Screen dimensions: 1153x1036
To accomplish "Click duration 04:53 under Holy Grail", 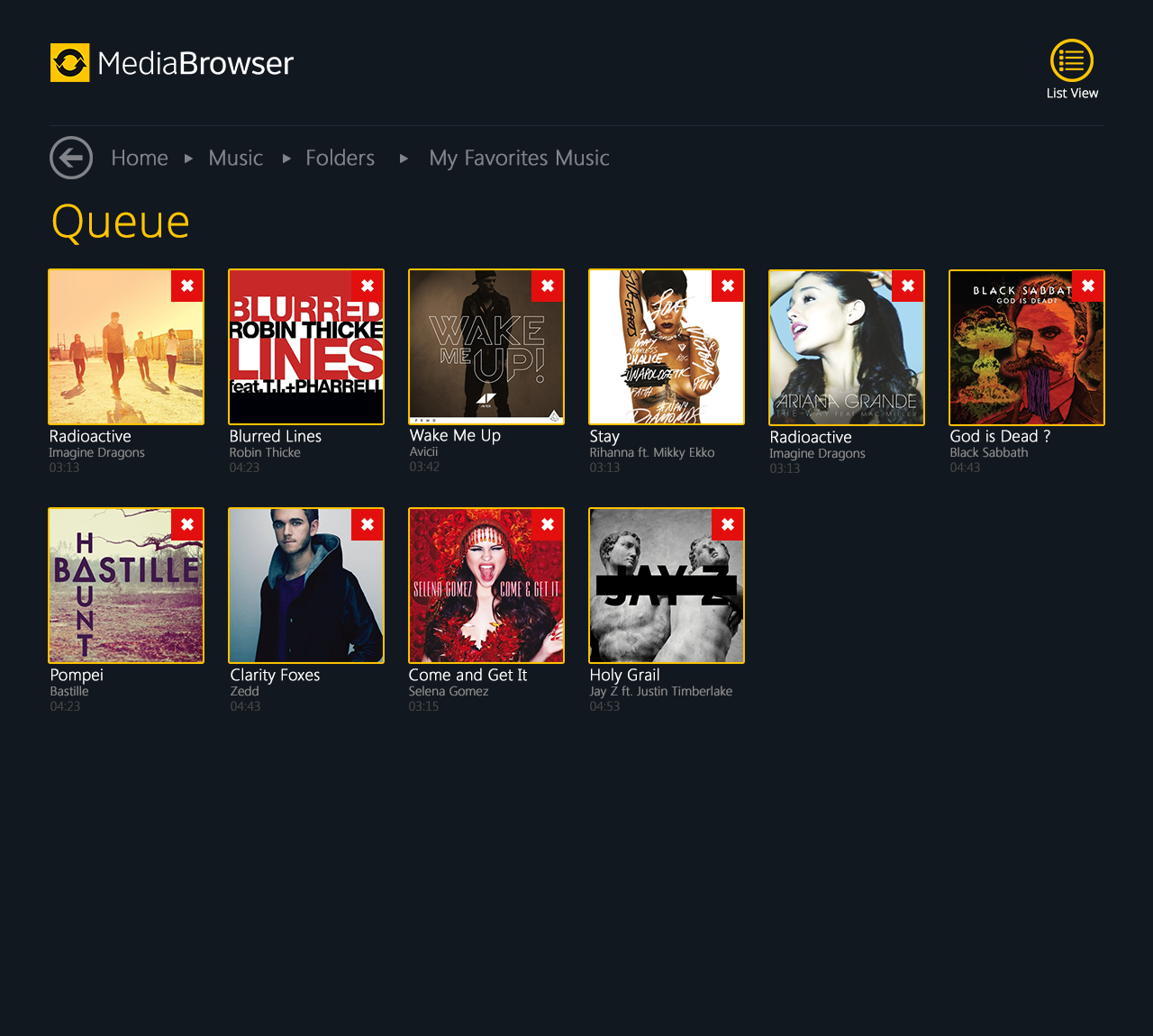I will tap(604, 706).
